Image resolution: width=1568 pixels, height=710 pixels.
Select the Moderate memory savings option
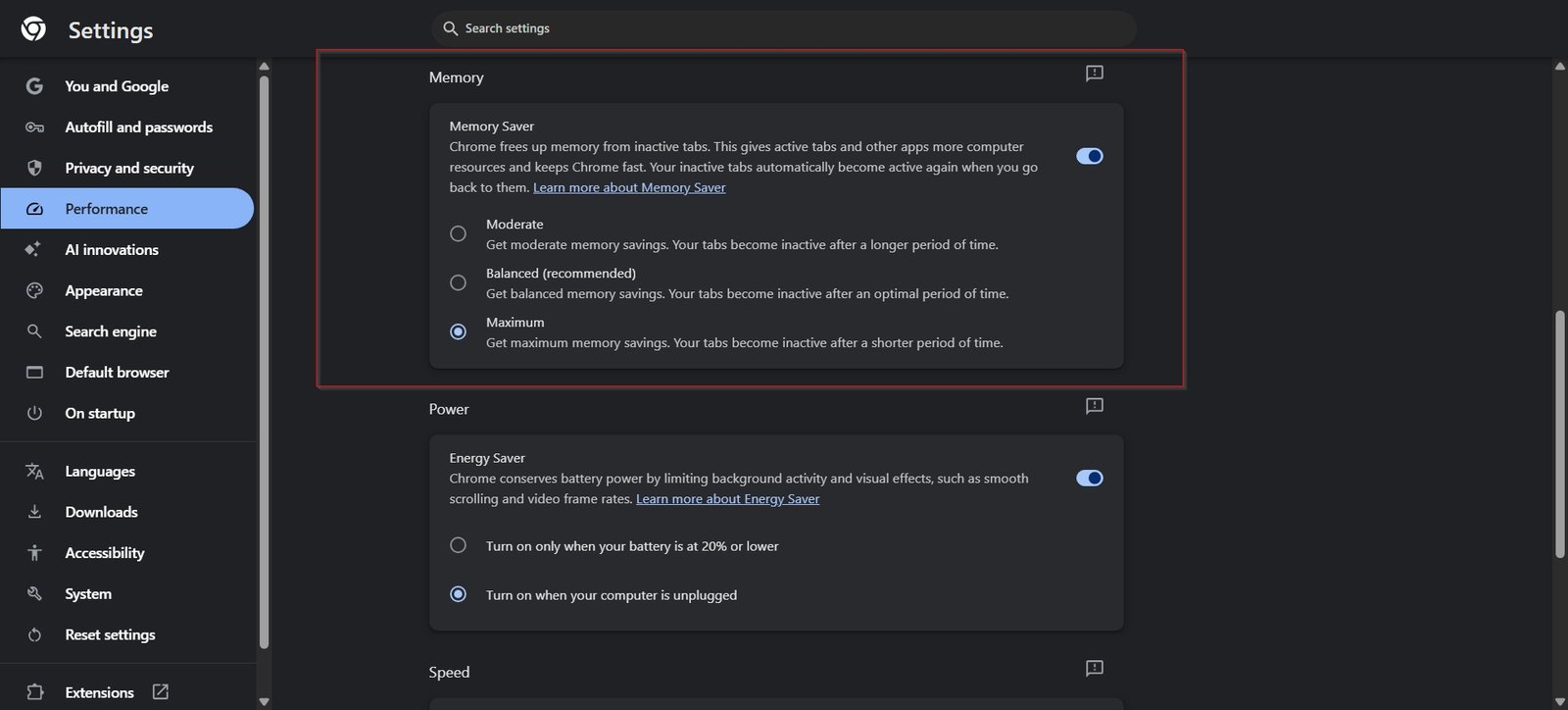pyautogui.click(x=458, y=233)
